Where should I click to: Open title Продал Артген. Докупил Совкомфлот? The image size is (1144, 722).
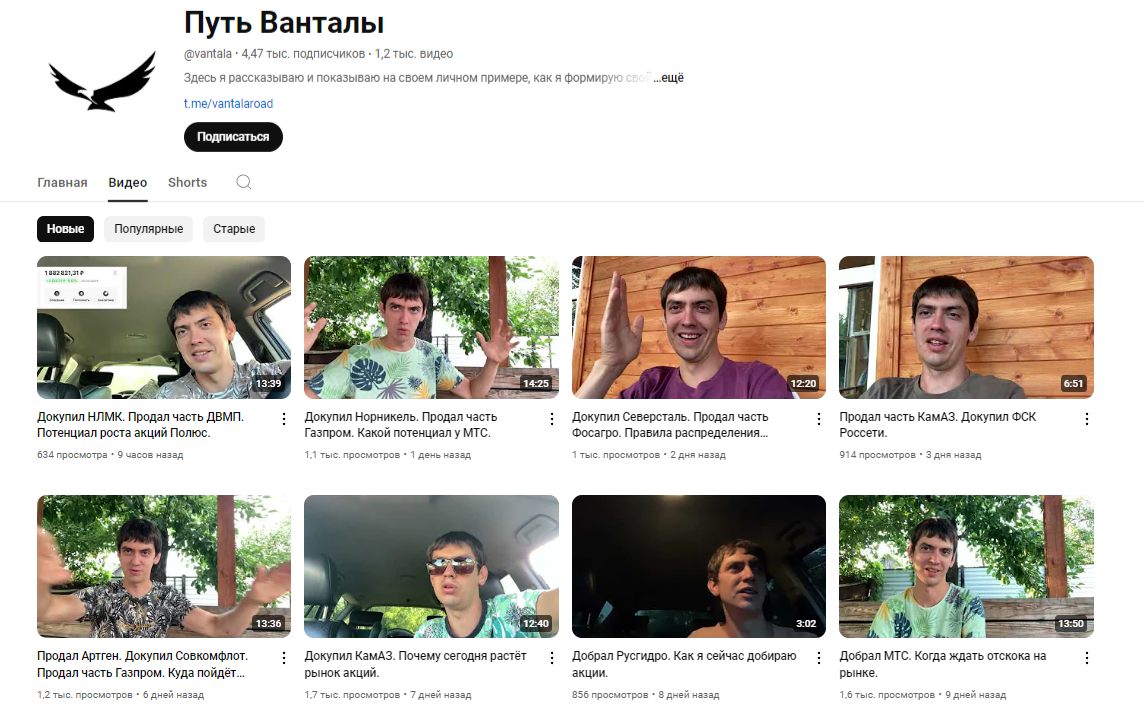pyautogui.click(x=142, y=664)
